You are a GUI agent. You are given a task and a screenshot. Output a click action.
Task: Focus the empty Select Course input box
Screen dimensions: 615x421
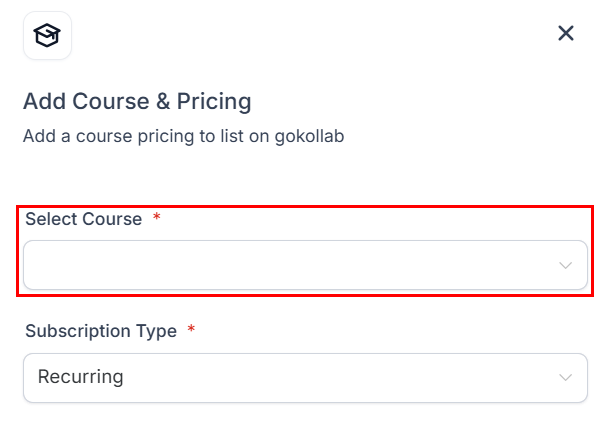click(x=280, y=265)
